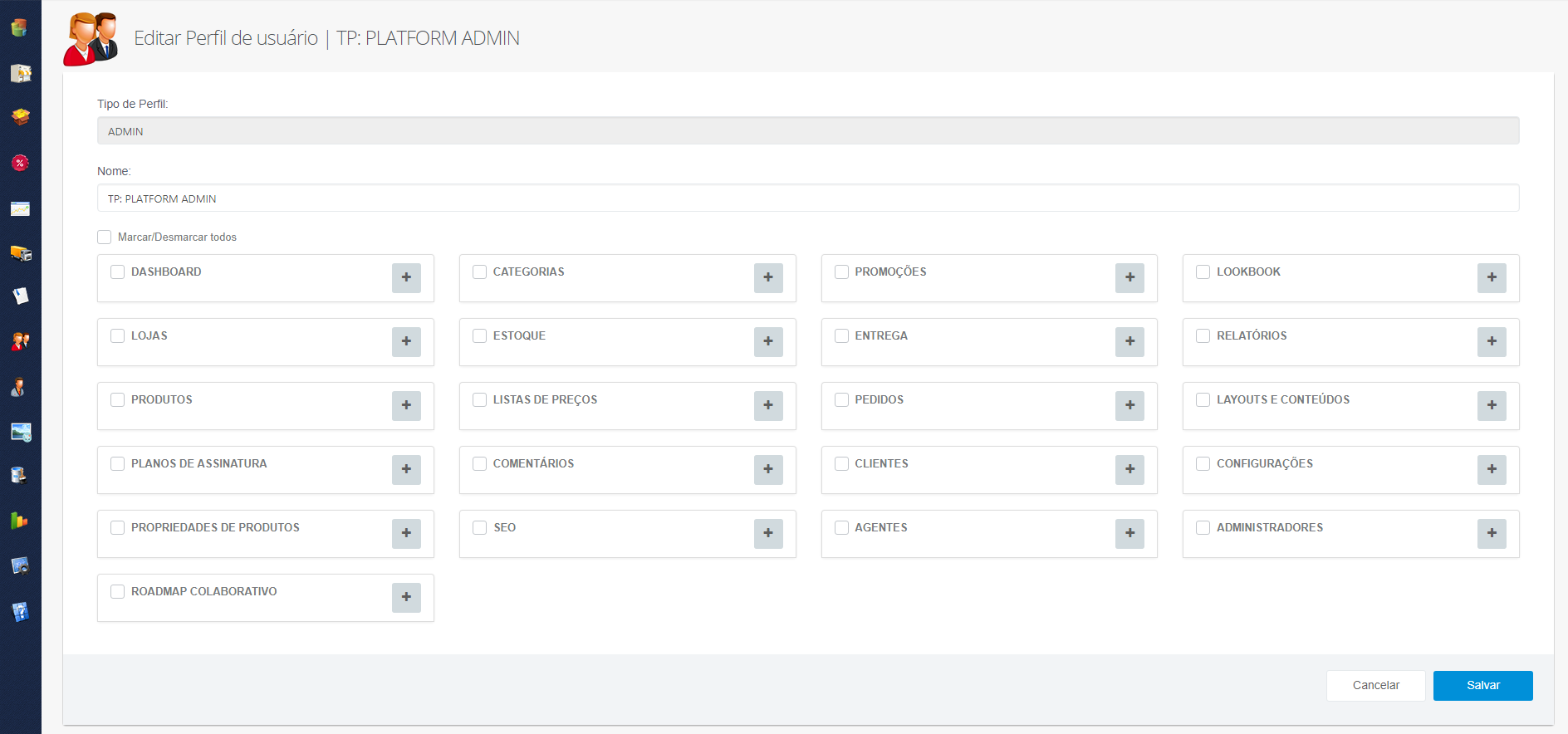The image size is (1568, 734).
Task: Check the PRODUTOS checkbox
Action: pos(118,400)
